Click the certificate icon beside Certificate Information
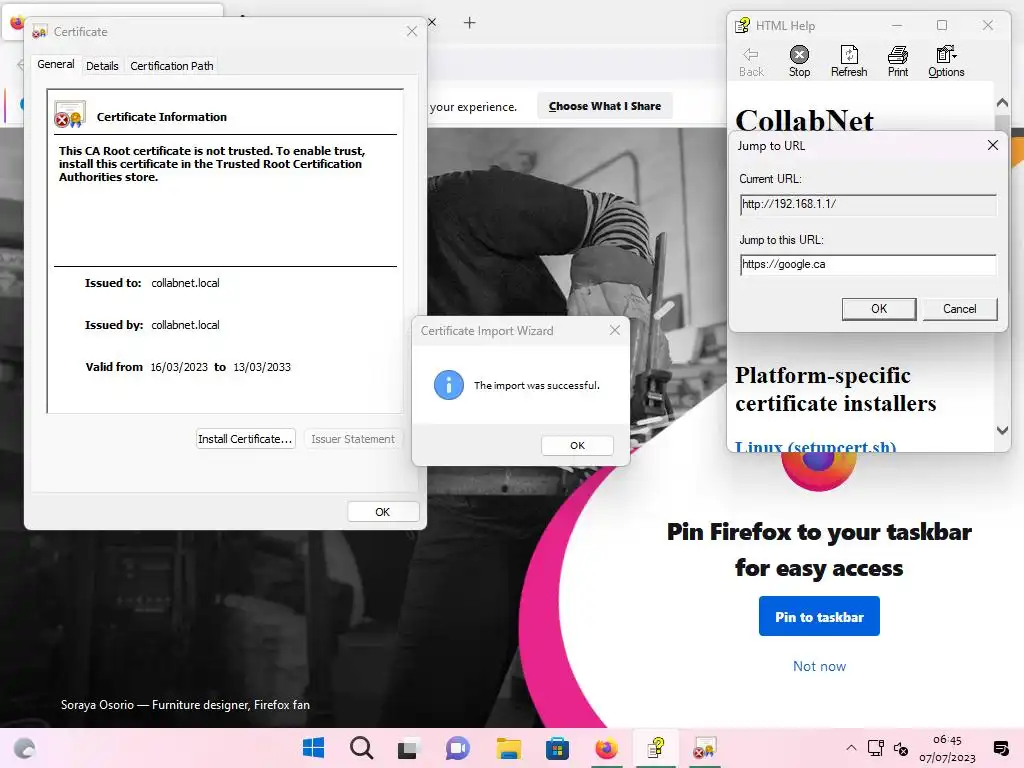1024x768 pixels. [x=70, y=114]
